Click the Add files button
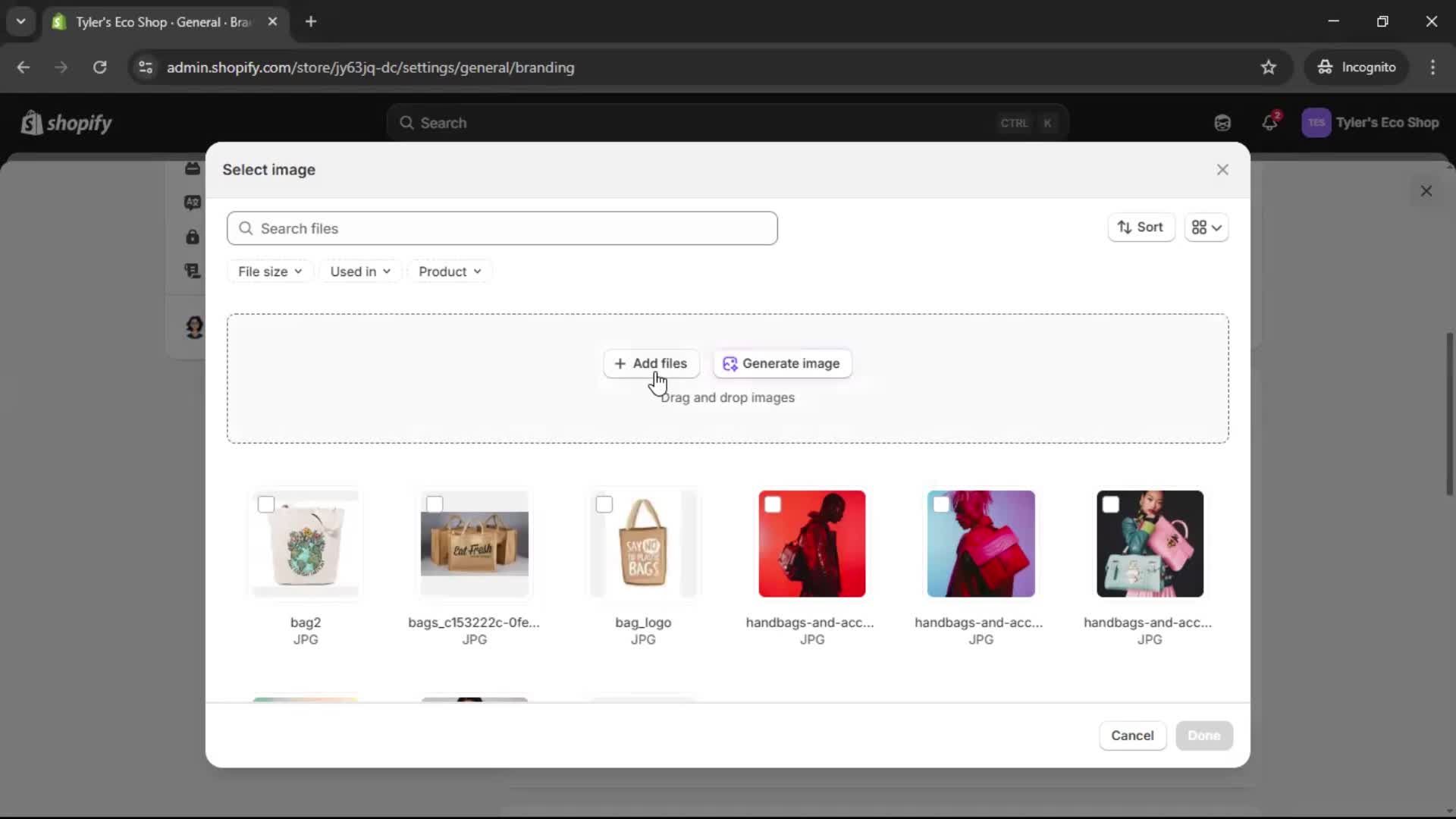The height and width of the screenshot is (819, 1456). 651,363
